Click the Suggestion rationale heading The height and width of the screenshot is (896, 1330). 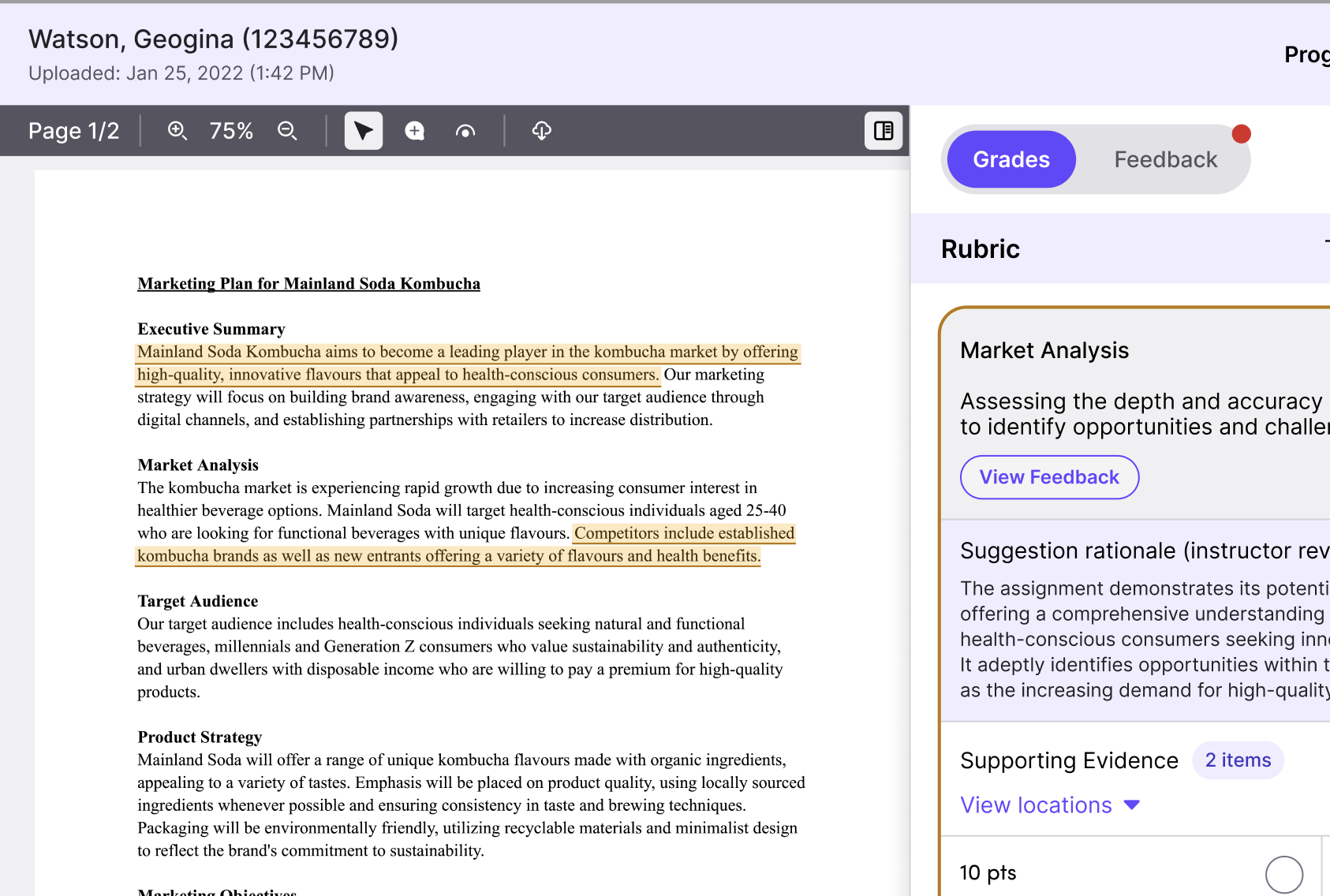pyautogui.click(x=1144, y=551)
